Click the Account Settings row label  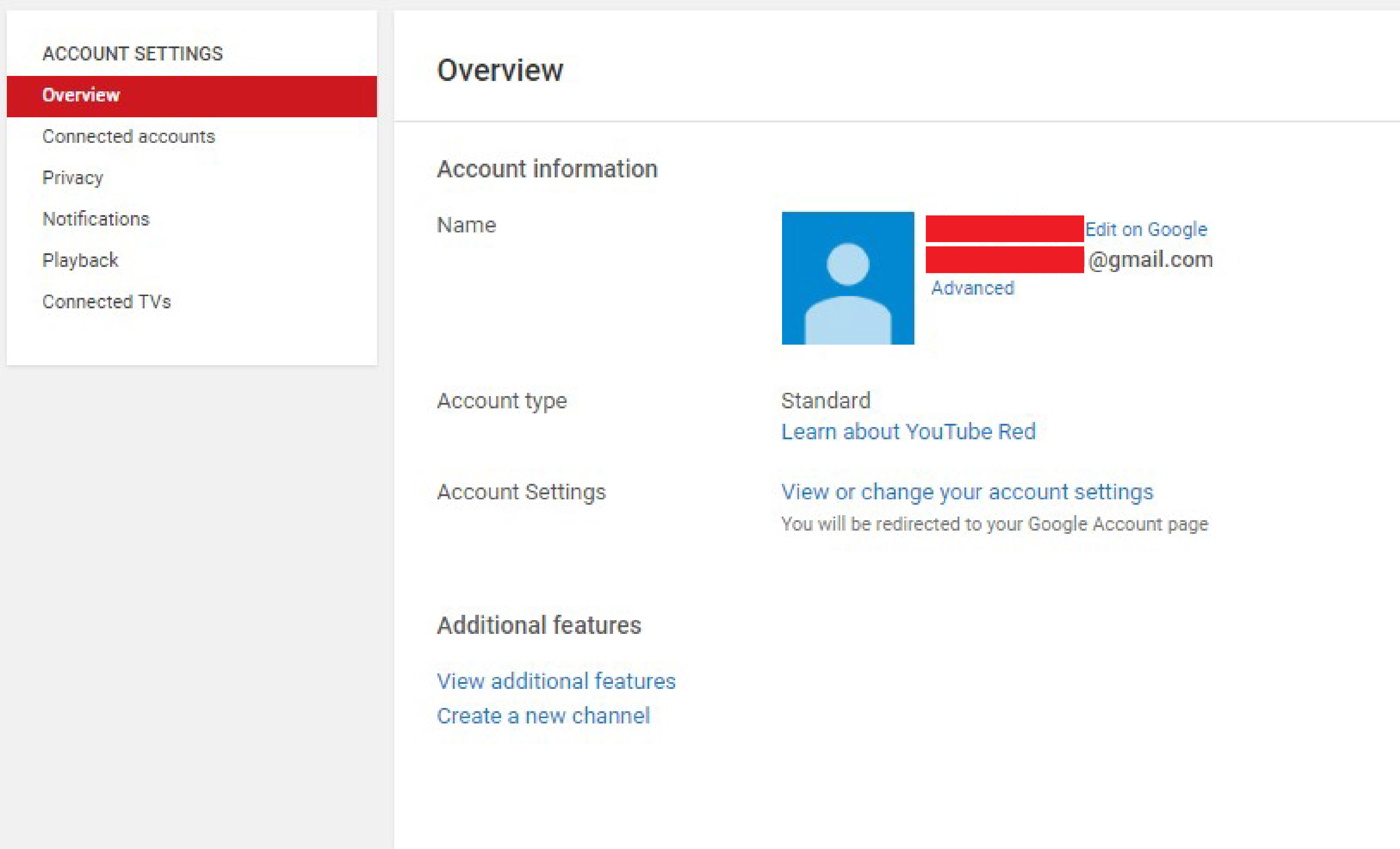(521, 492)
